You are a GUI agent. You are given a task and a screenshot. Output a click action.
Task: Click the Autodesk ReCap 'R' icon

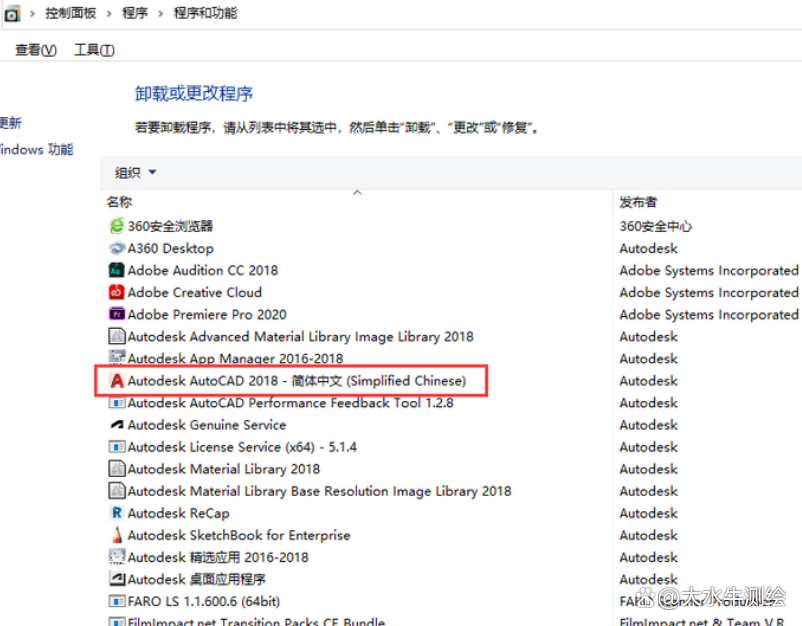[117, 512]
